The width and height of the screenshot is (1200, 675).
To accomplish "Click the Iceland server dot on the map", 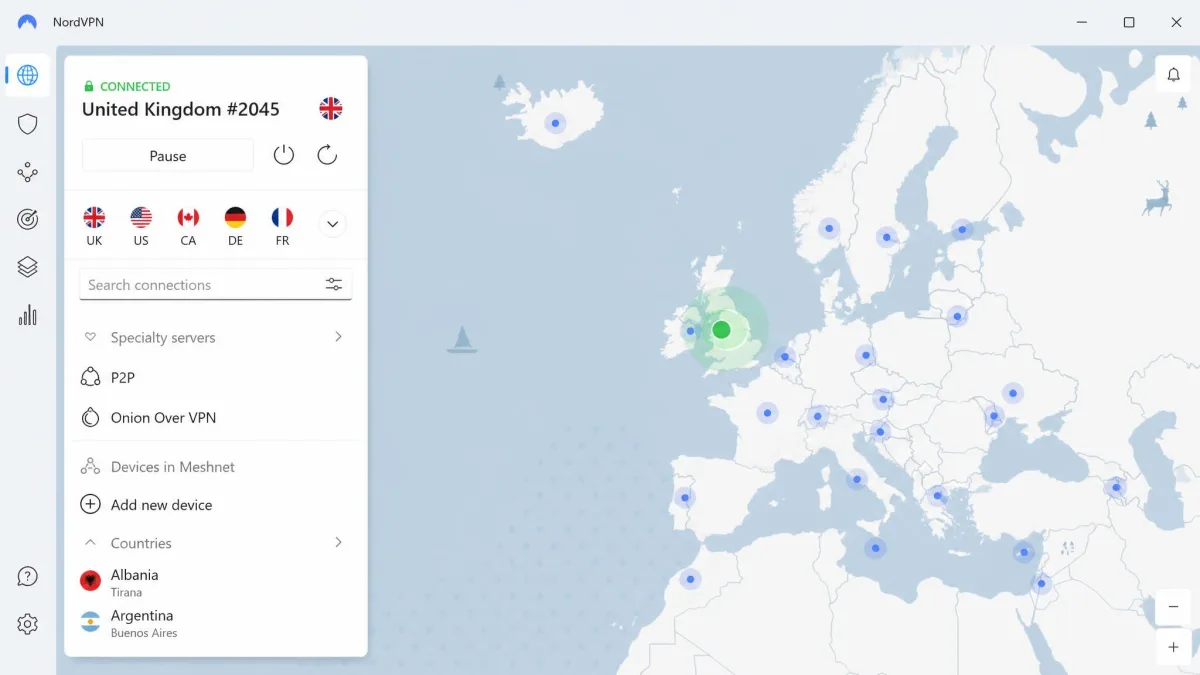I will pos(555,124).
